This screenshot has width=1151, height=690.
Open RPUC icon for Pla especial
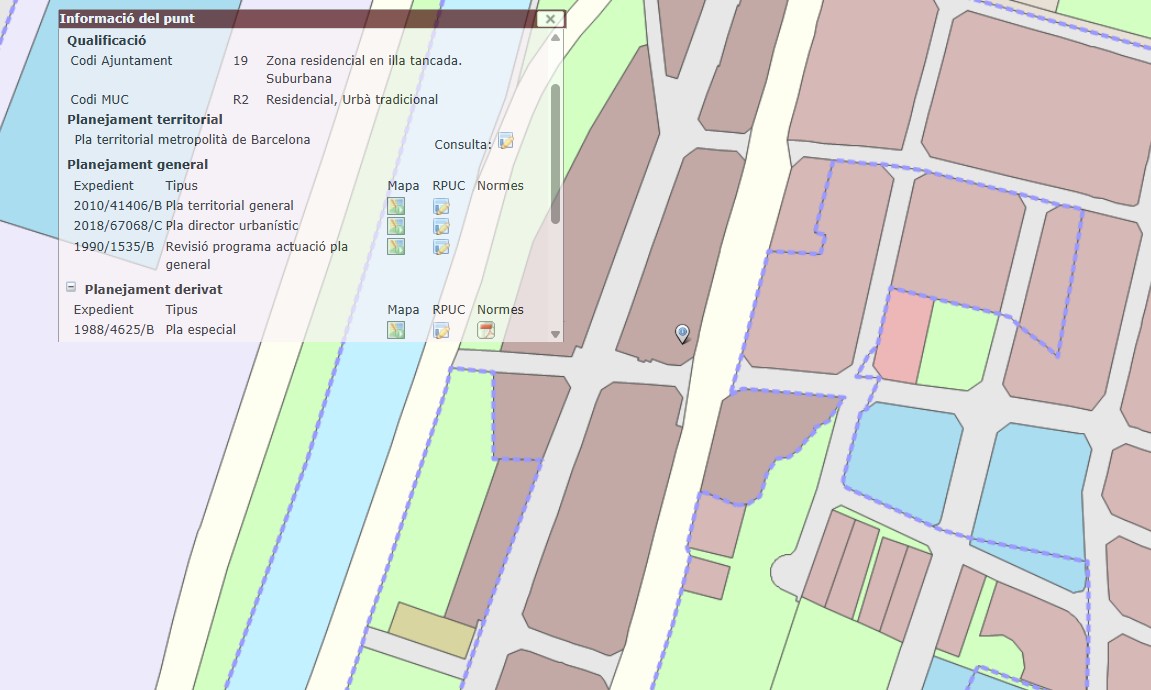(x=441, y=330)
